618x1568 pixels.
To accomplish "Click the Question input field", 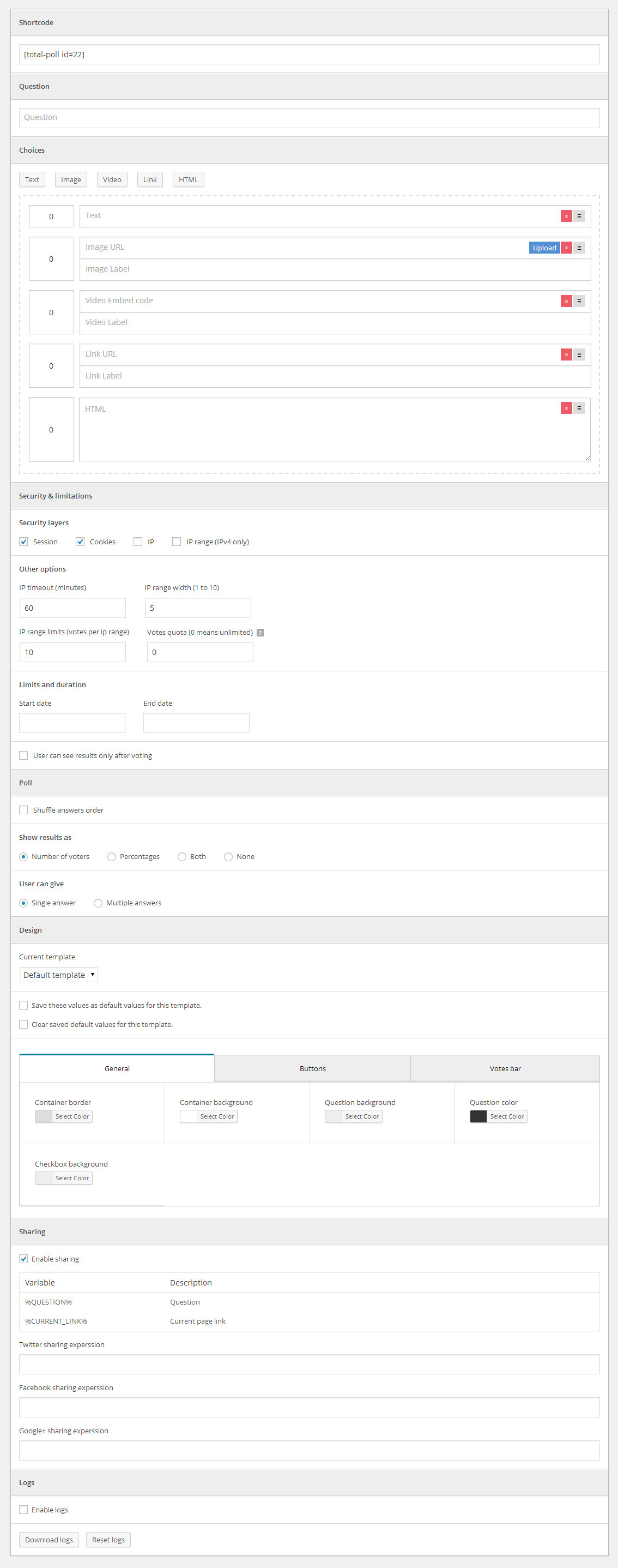I will pyautogui.click(x=309, y=118).
